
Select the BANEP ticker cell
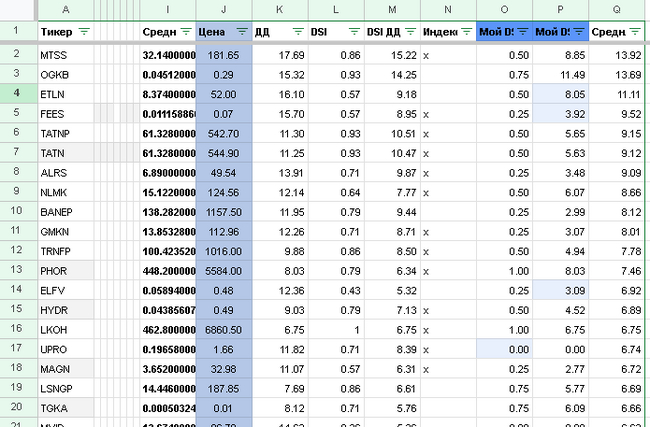(66, 212)
